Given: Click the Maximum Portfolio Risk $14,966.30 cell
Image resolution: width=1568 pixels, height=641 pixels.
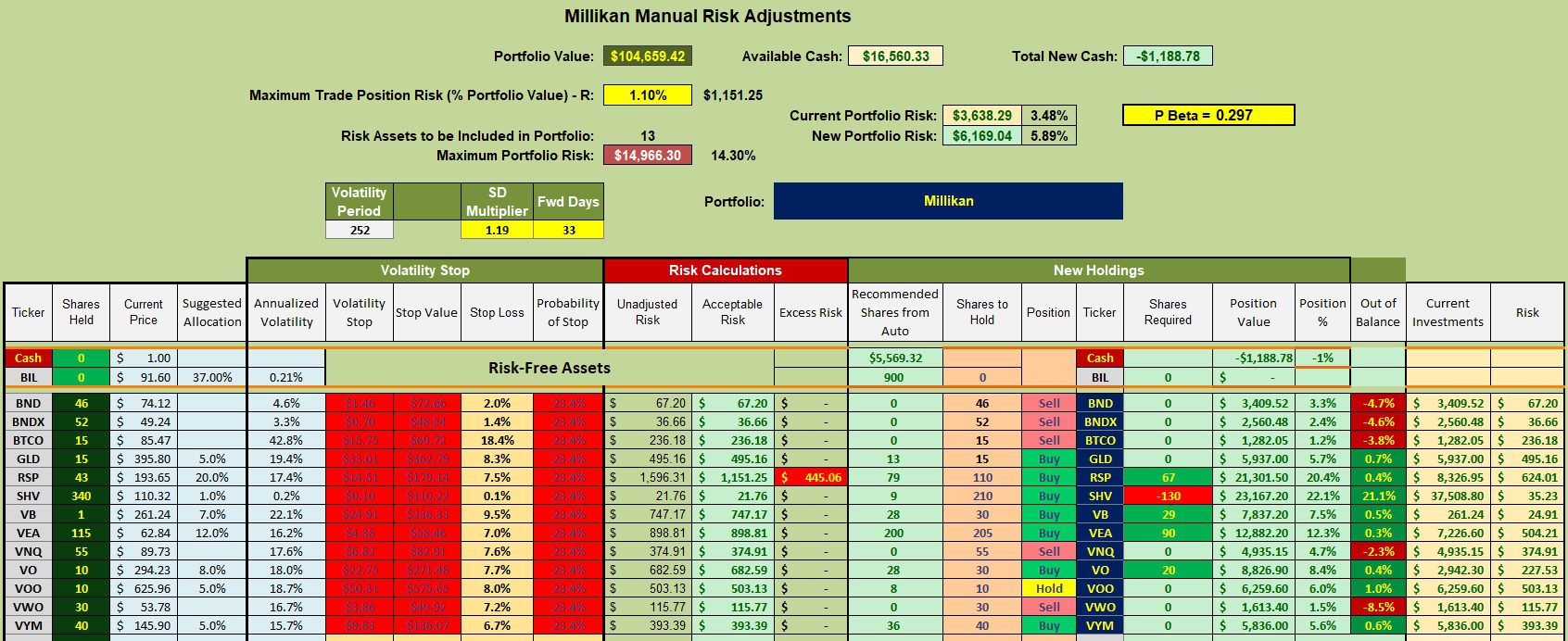Looking at the screenshot, I should 648,156.
